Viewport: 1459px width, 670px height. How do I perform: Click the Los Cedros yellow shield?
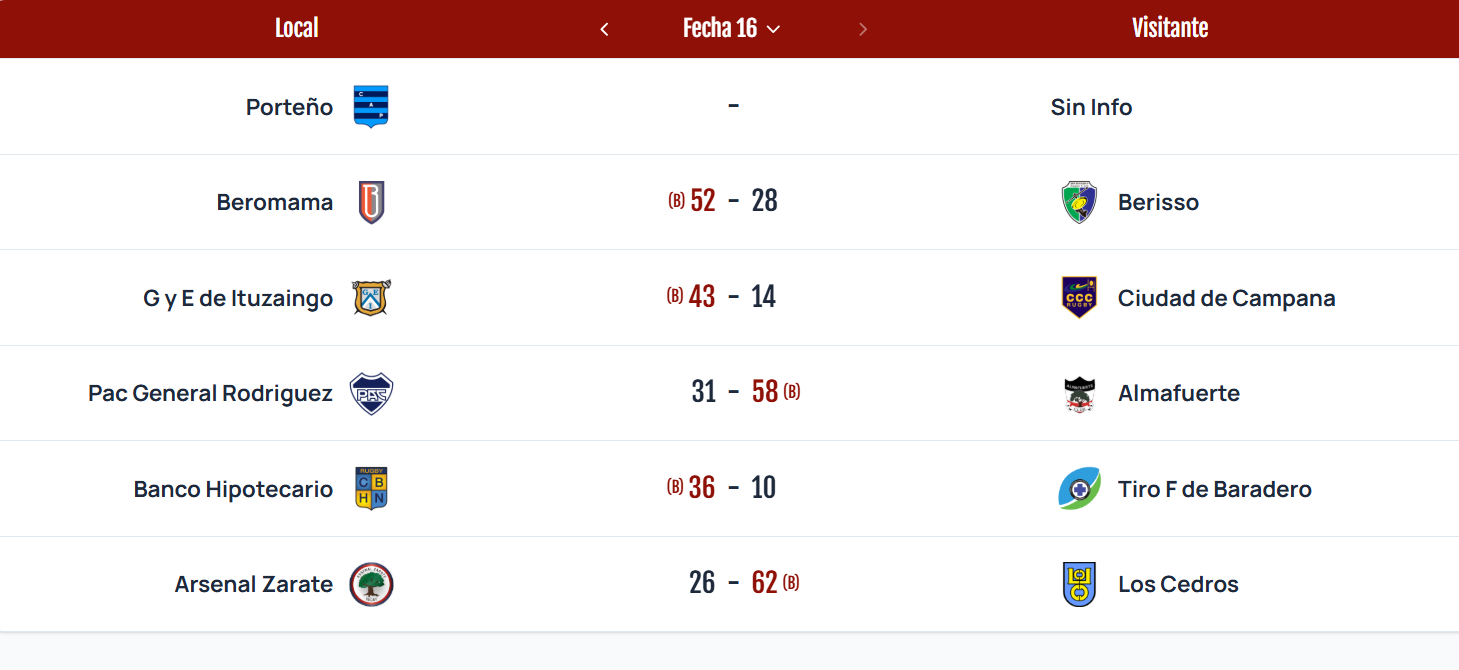coord(1079,584)
